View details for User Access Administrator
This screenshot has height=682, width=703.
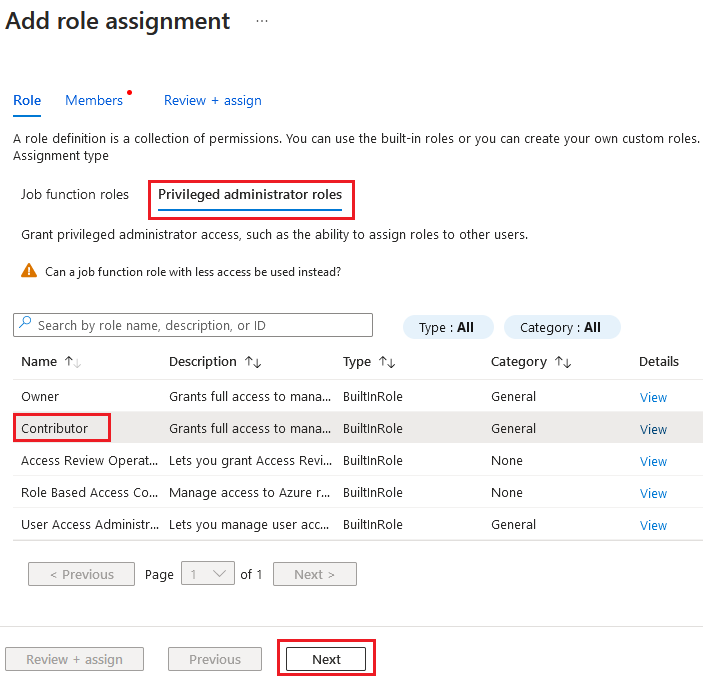(x=653, y=525)
